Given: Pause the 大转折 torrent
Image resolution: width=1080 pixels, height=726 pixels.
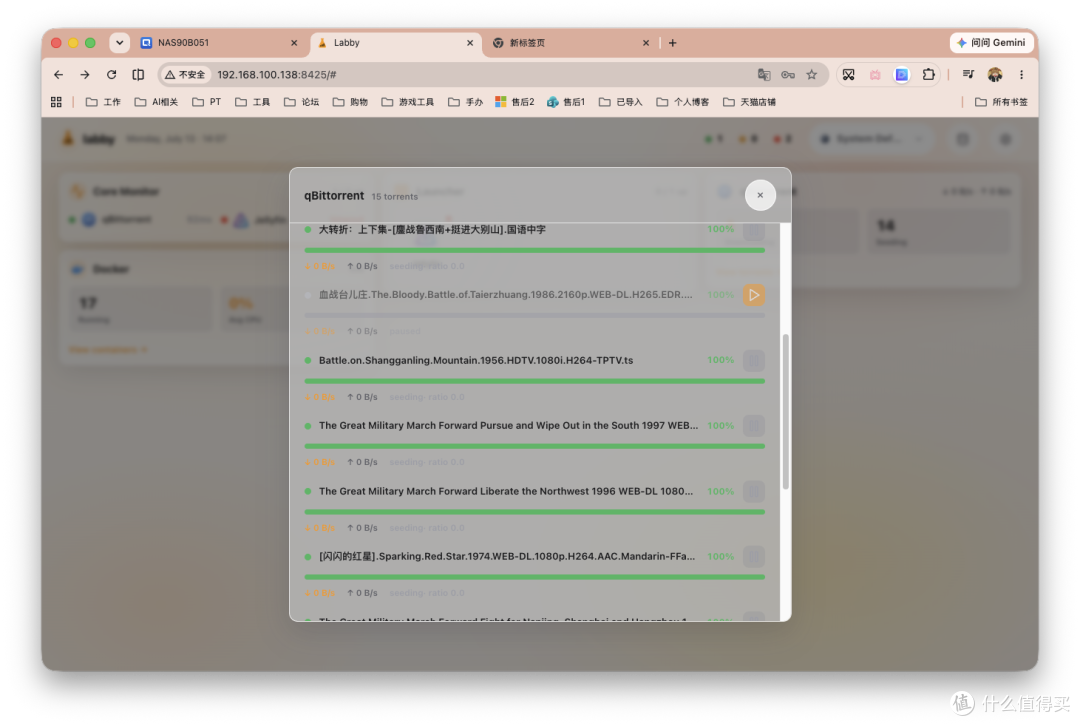Looking at the screenshot, I should [754, 229].
